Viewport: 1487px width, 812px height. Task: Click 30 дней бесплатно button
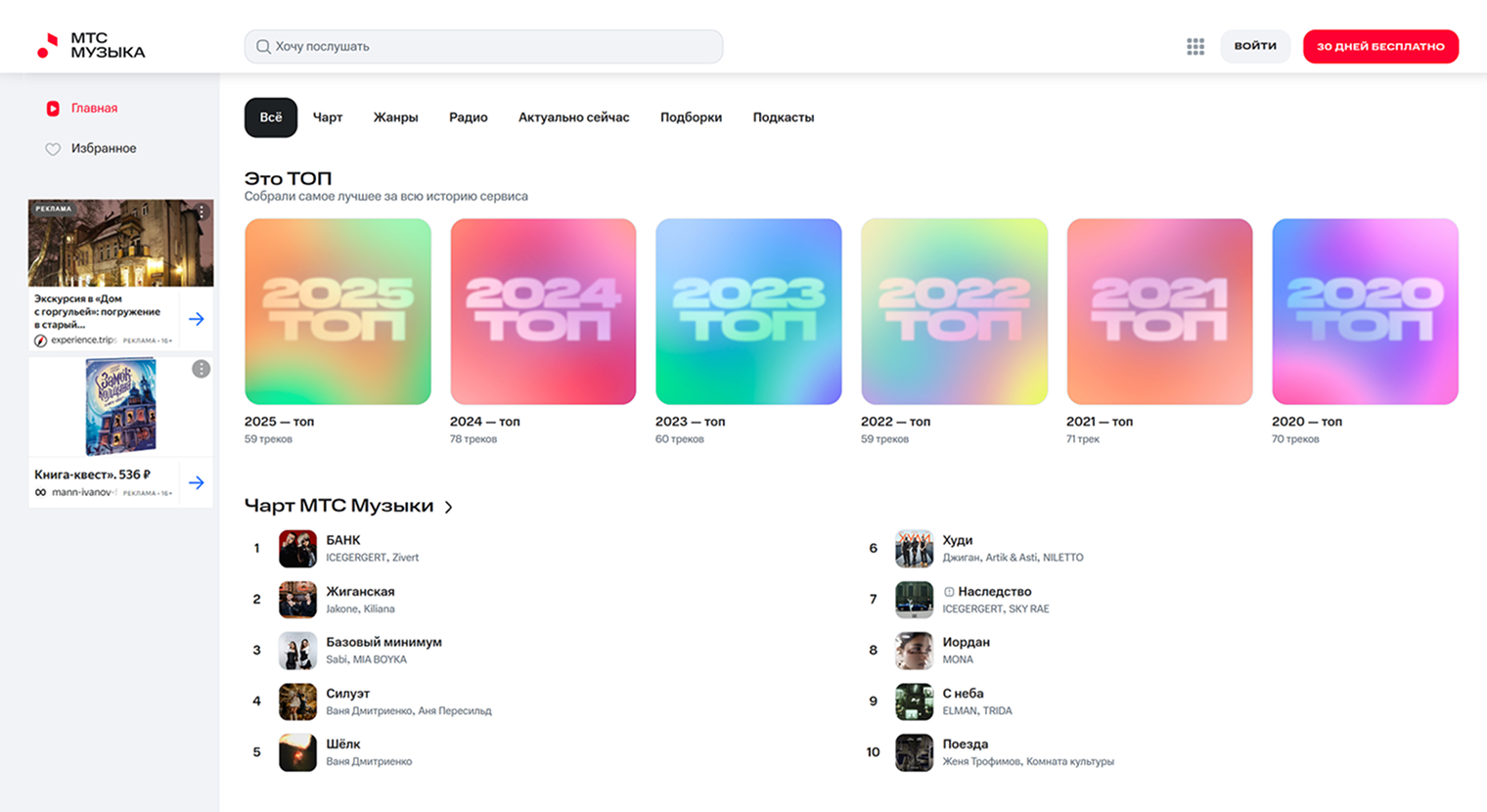(1379, 47)
